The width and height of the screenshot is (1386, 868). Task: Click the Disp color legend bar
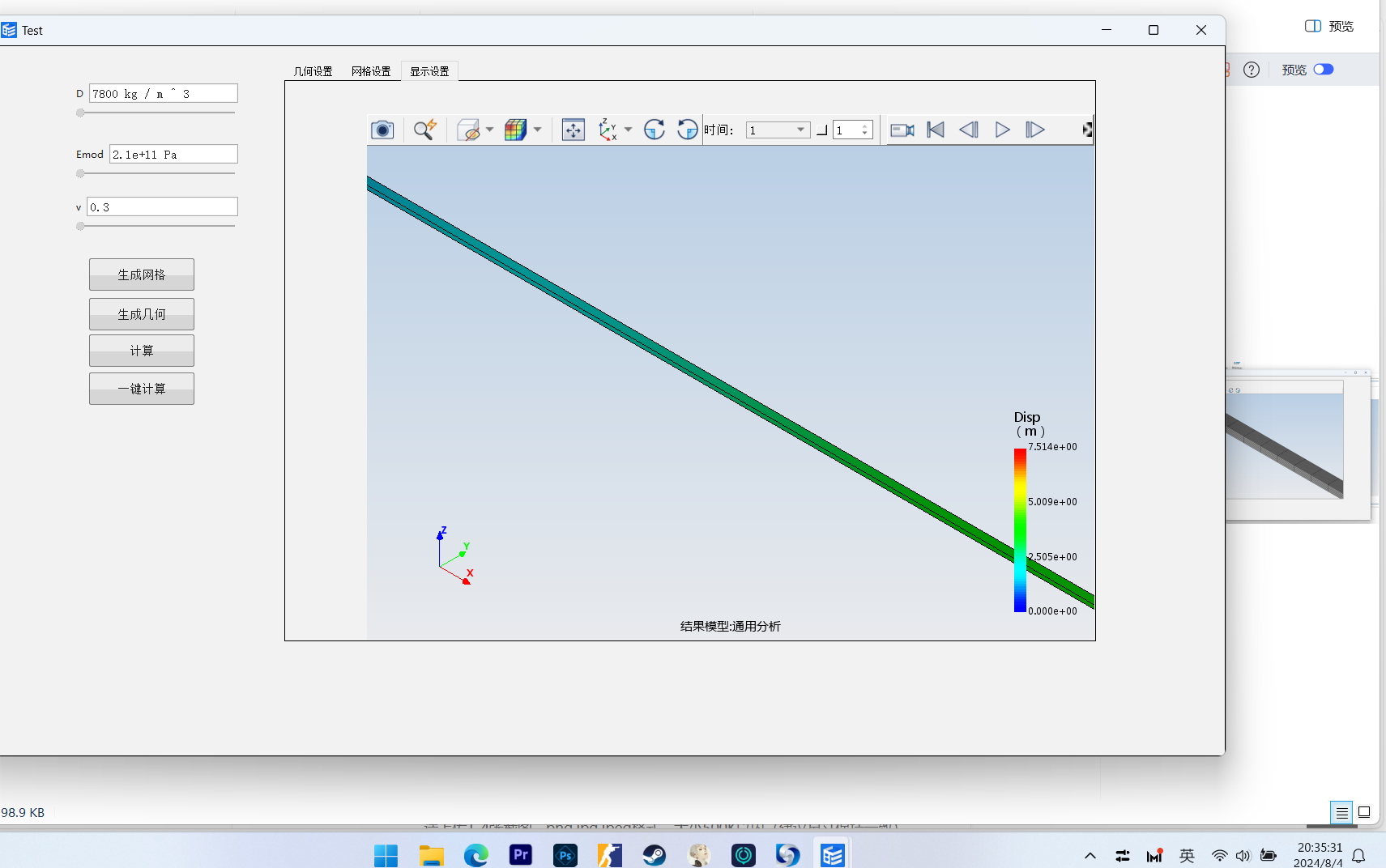point(1020,530)
